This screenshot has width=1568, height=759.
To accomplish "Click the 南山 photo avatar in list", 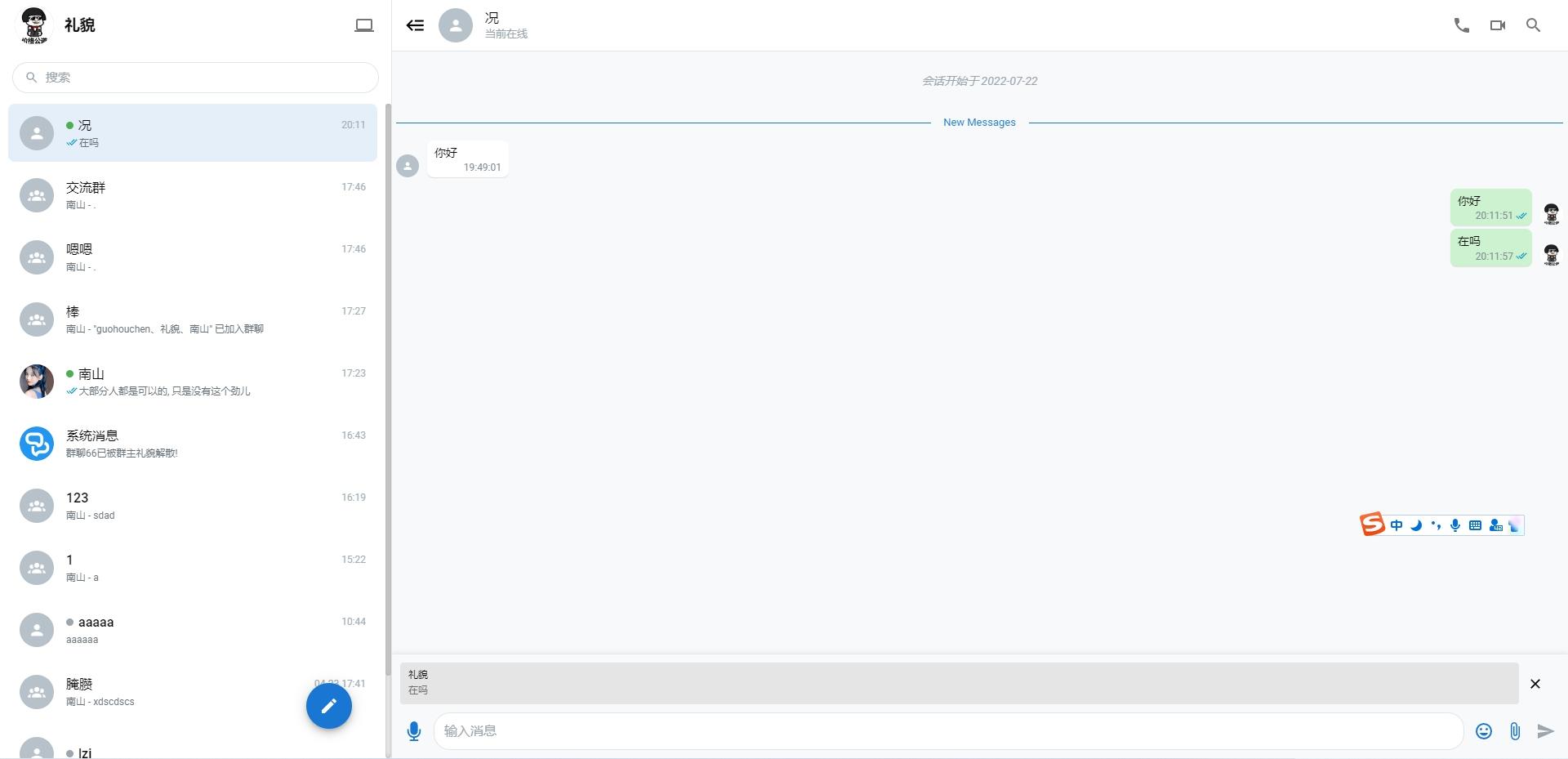I will [x=37, y=382].
